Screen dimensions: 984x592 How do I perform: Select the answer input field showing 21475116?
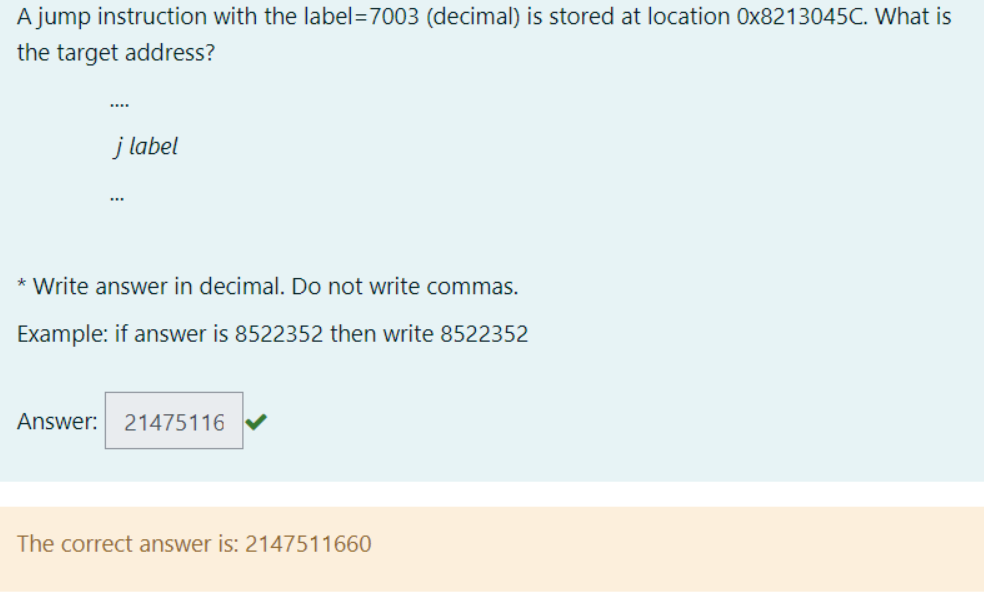173,421
